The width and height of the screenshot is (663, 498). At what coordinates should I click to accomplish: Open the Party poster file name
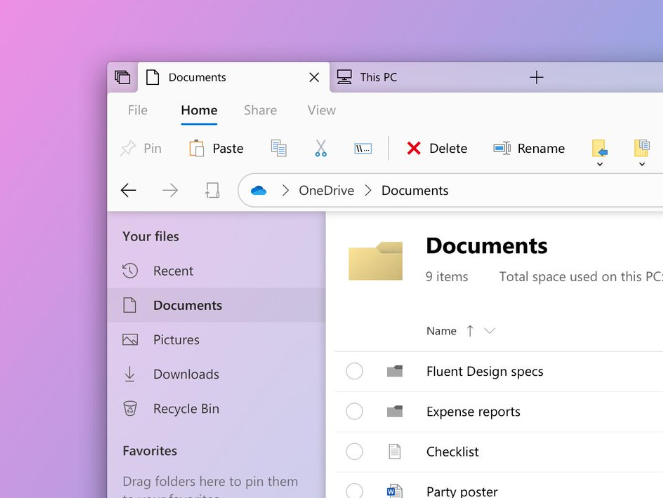click(462, 492)
